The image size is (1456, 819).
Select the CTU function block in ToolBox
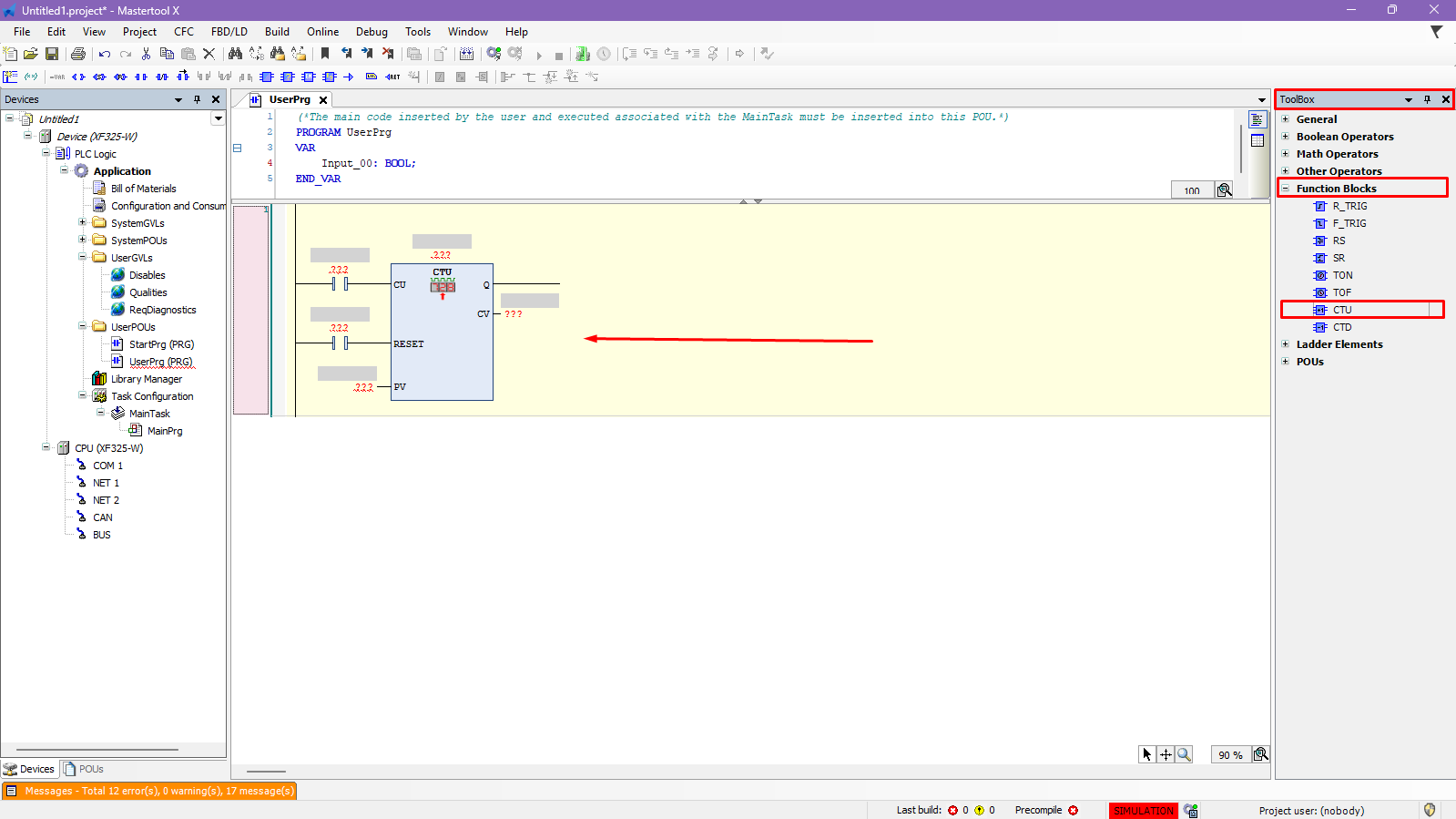[1342, 310]
